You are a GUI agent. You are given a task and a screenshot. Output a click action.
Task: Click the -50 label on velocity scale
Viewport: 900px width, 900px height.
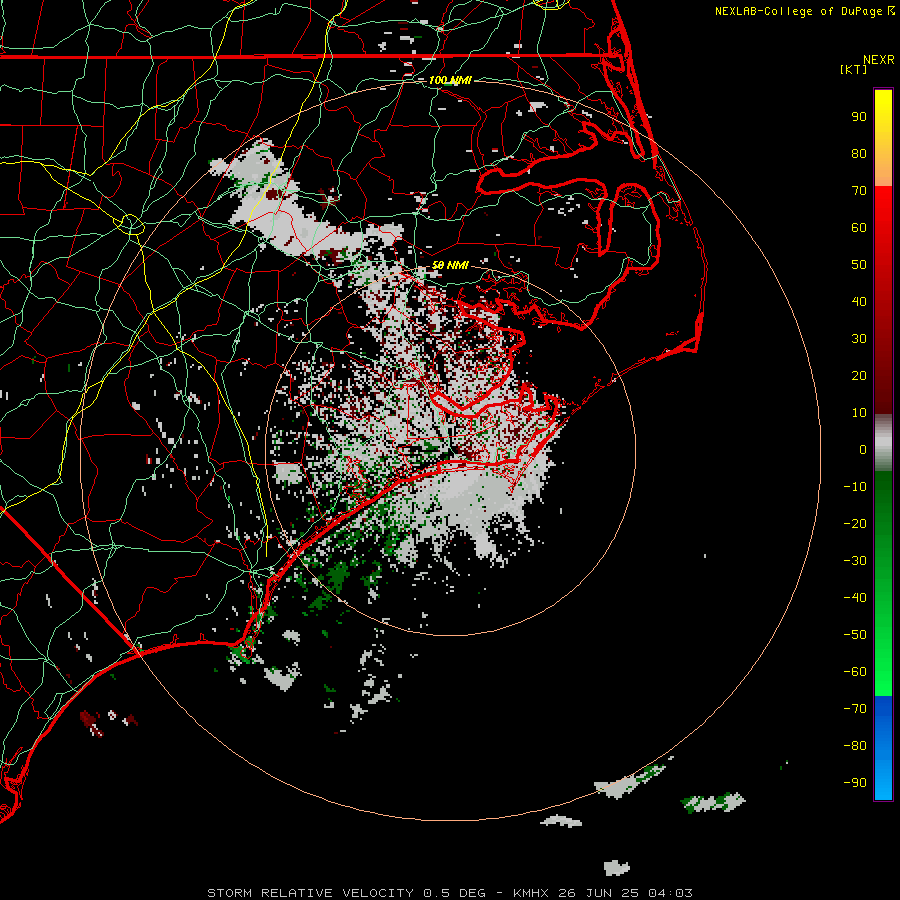[x=855, y=635]
